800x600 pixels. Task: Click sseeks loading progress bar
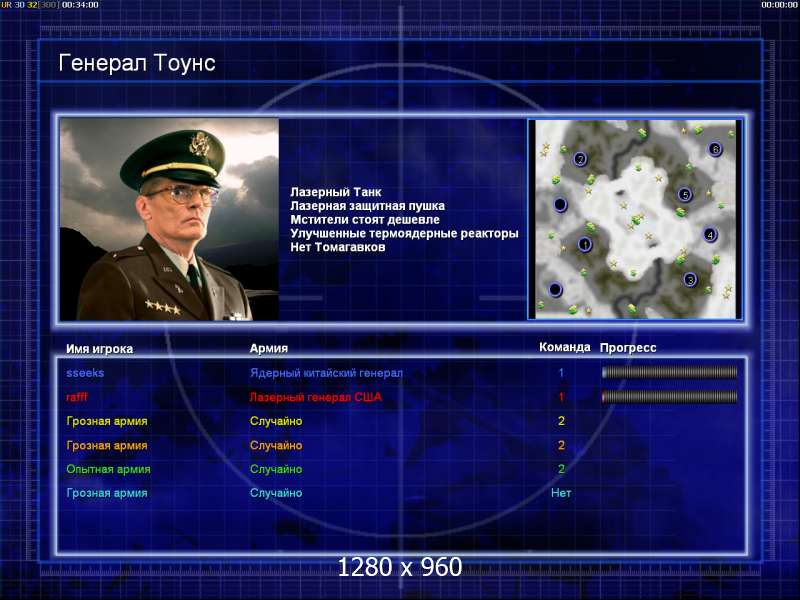[x=669, y=372]
